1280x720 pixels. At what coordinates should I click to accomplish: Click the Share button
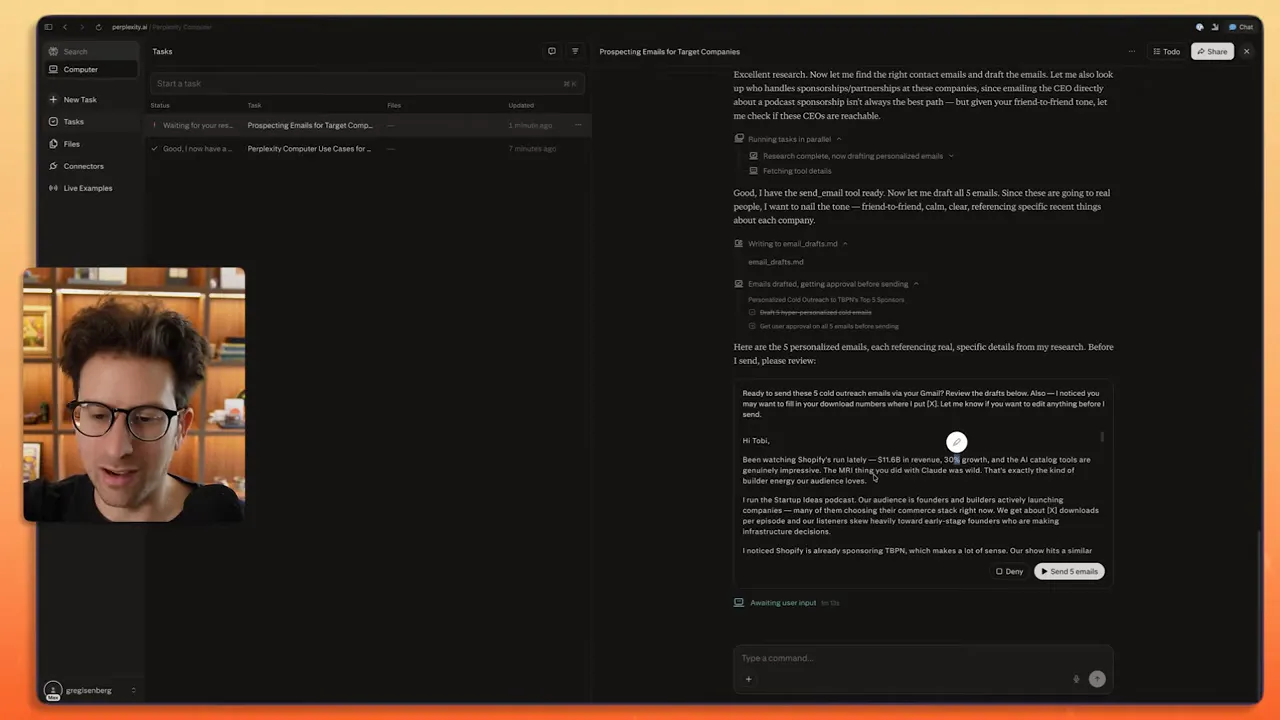point(1212,51)
